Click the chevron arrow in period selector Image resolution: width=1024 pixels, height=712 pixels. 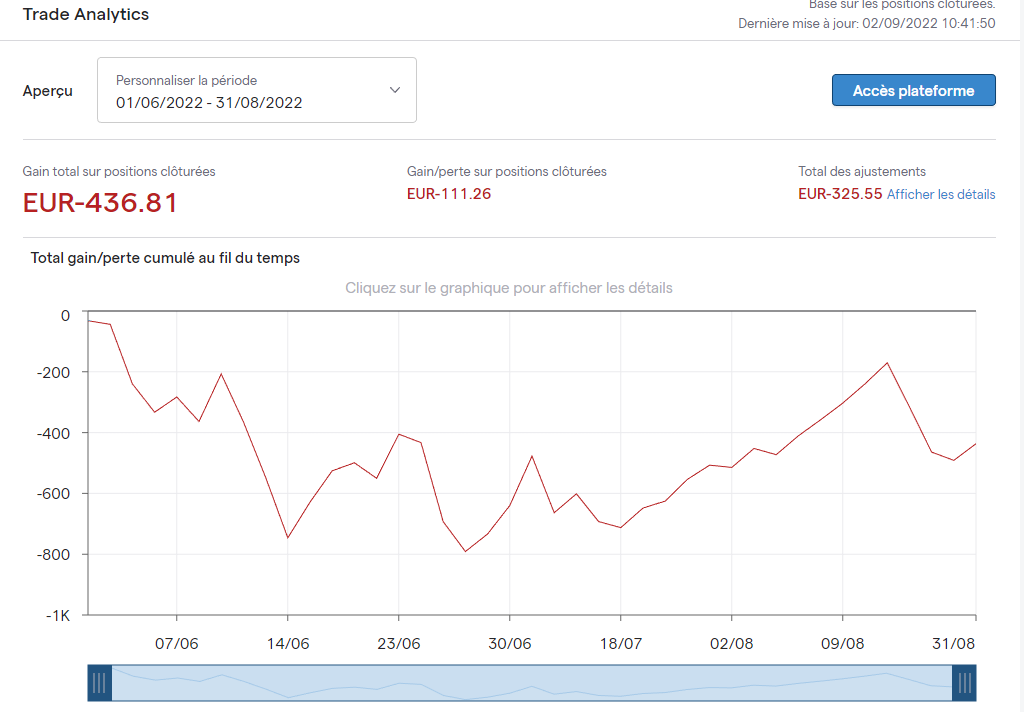(395, 90)
